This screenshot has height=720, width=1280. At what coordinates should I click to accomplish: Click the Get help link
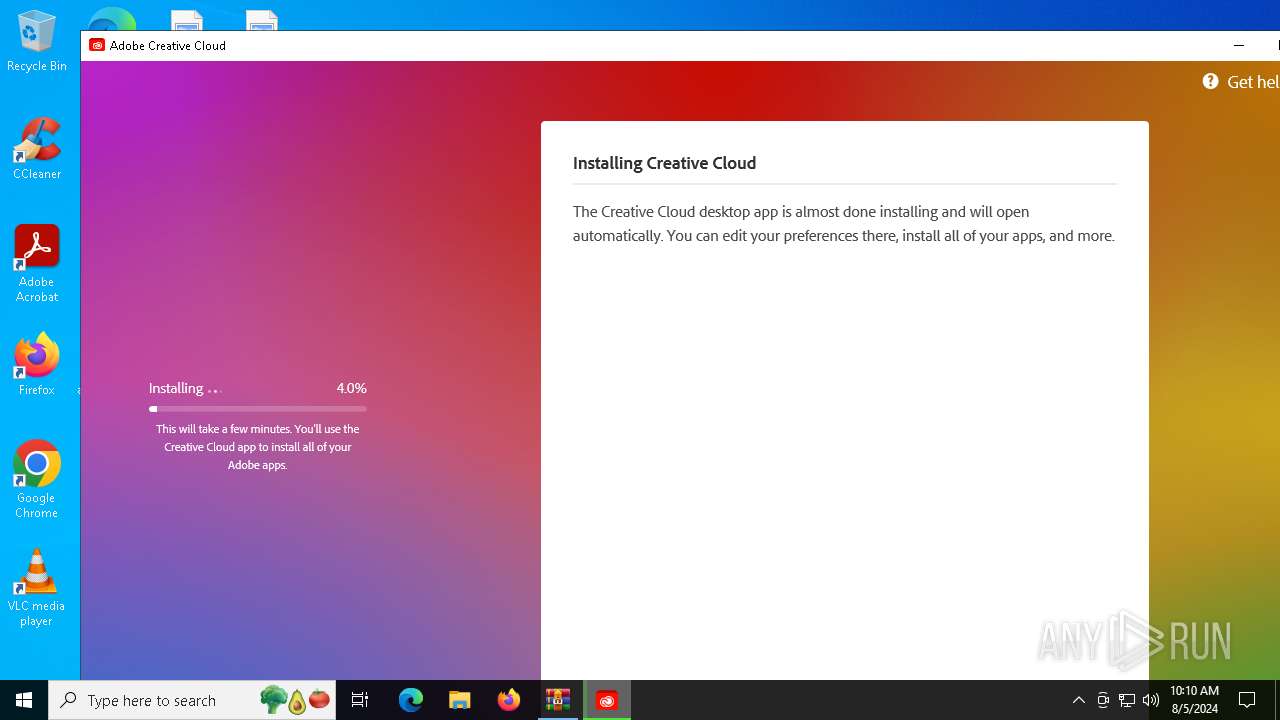pos(1253,82)
